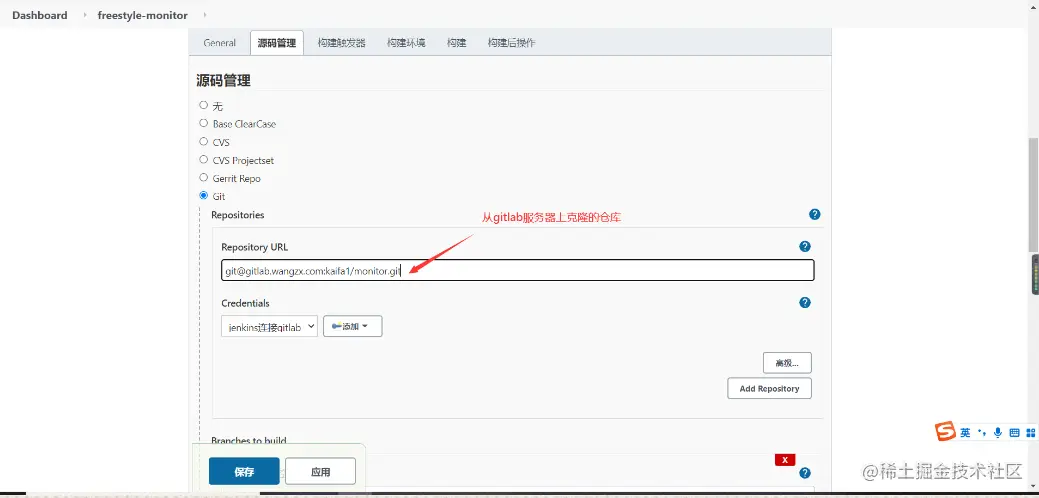Open the Sogou toolbox grid icon
Viewport: 1039px width, 498px height.
click(1030, 432)
